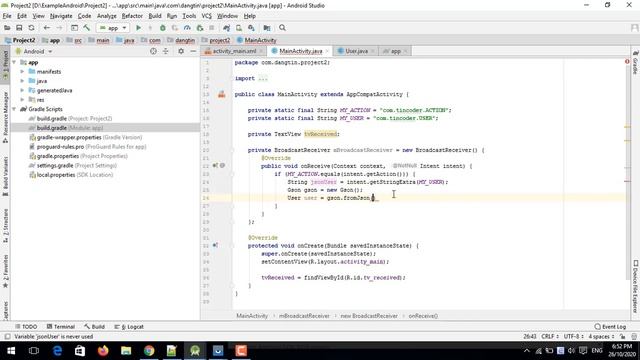Screen dimensions: 640x360
Task: Open the Structure side panel
Action: (x=5, y=226)
